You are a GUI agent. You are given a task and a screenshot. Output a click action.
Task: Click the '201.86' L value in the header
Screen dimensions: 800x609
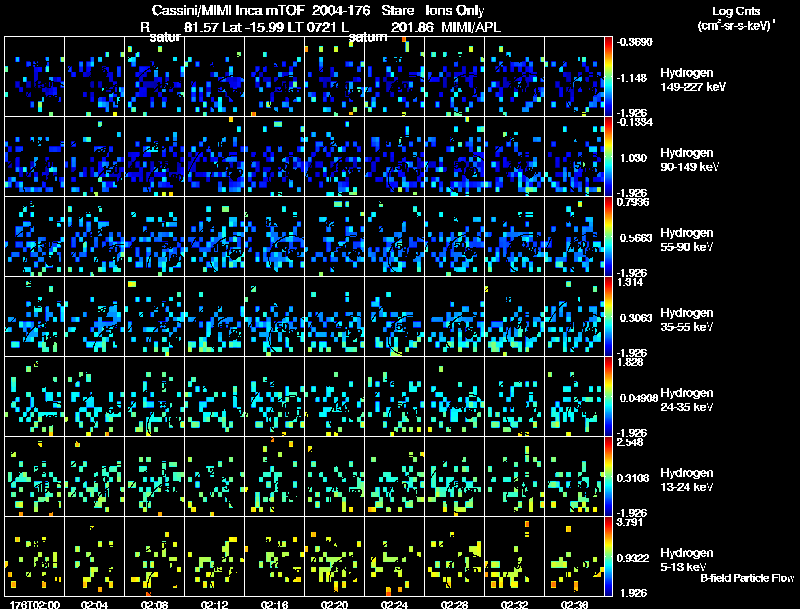(x=411, y=27)
